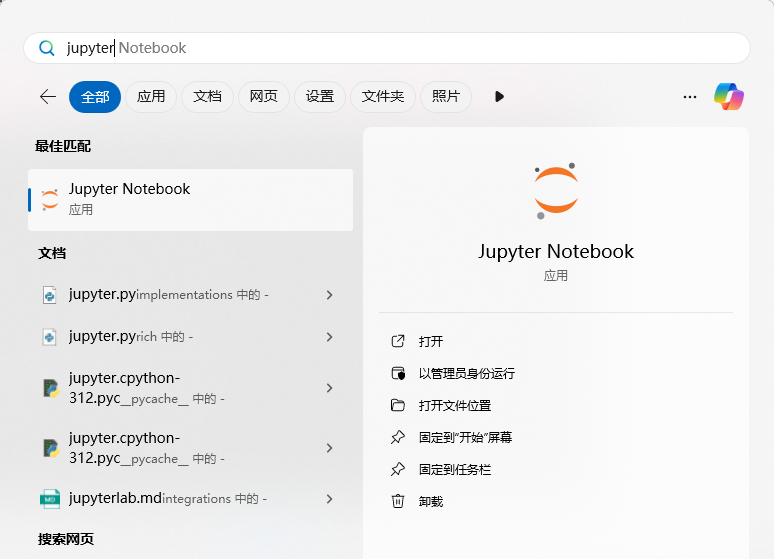Click the trash icon for 卸载
Screen dimensions: 774x559
pyautogui.click(x=398, y=501)
